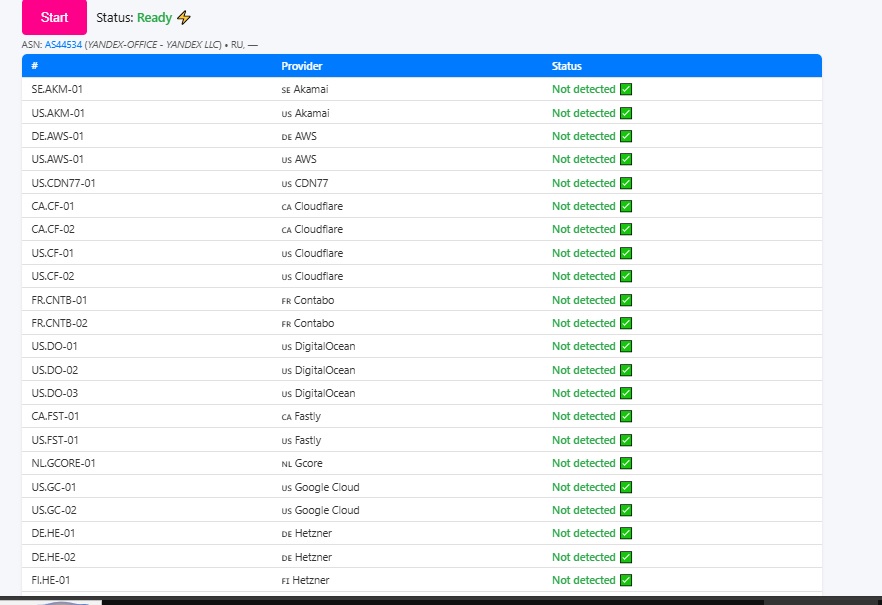882x605 pixels.
Task: Click the green checkmark in US.DO-03 row
Action: coord(626,393)
